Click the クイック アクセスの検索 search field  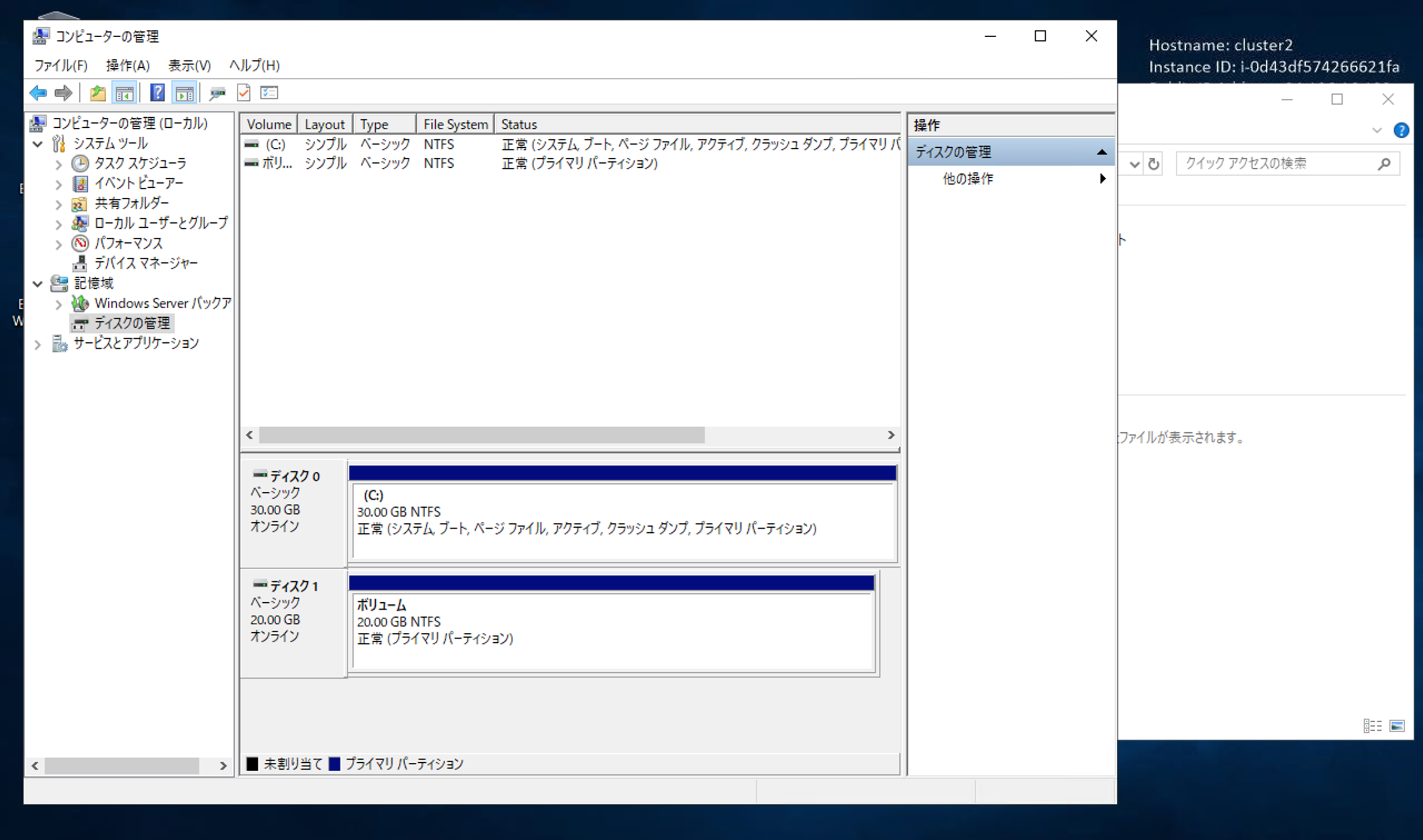(x=1277, y=163)
